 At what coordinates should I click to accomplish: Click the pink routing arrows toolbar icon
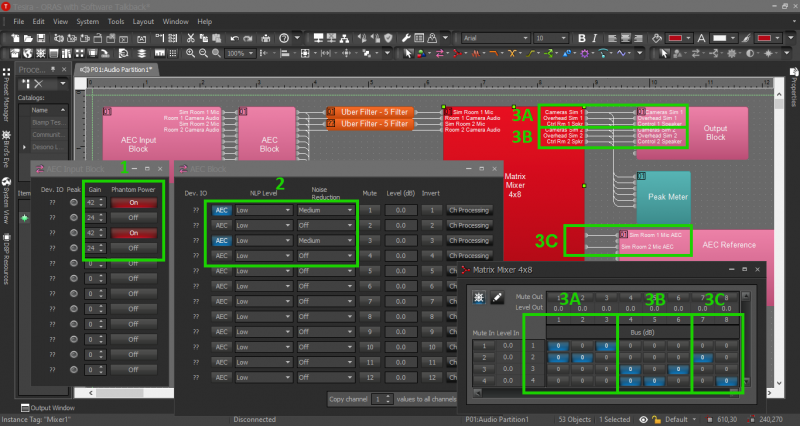coord(439,53)
